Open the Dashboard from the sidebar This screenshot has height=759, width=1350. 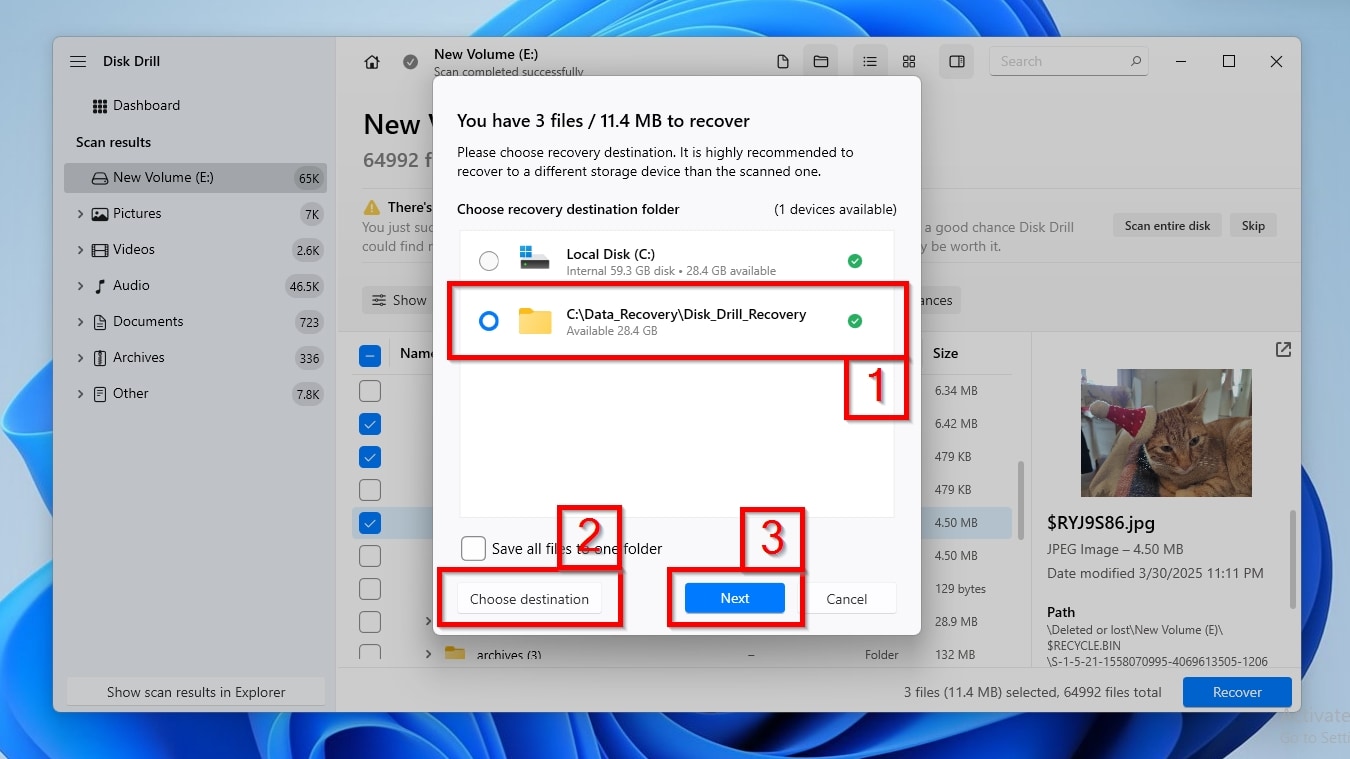coord(146,105)
